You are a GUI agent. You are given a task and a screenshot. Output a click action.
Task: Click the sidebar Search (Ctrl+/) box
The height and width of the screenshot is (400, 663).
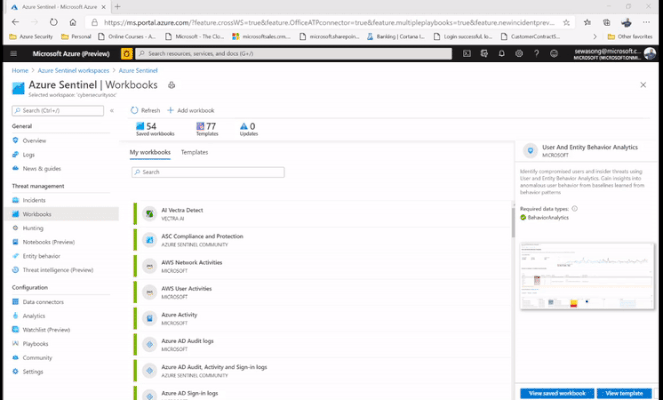[58, 110]
